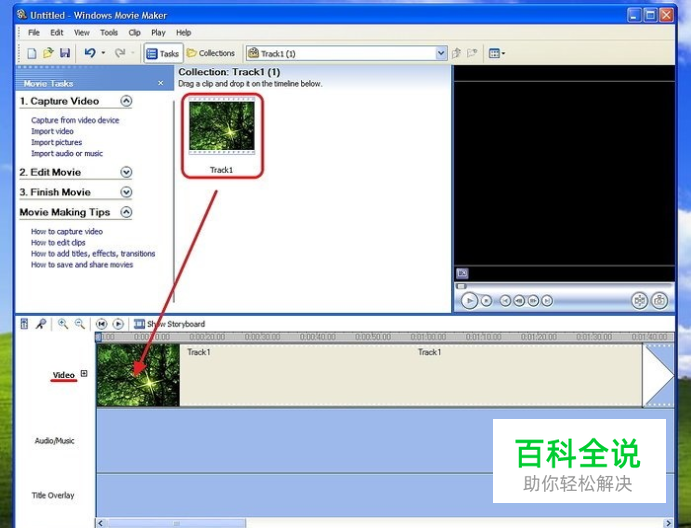The image size is (691, 528).
Task: Click the Forward button in preview controls
Action: (547, 301)
